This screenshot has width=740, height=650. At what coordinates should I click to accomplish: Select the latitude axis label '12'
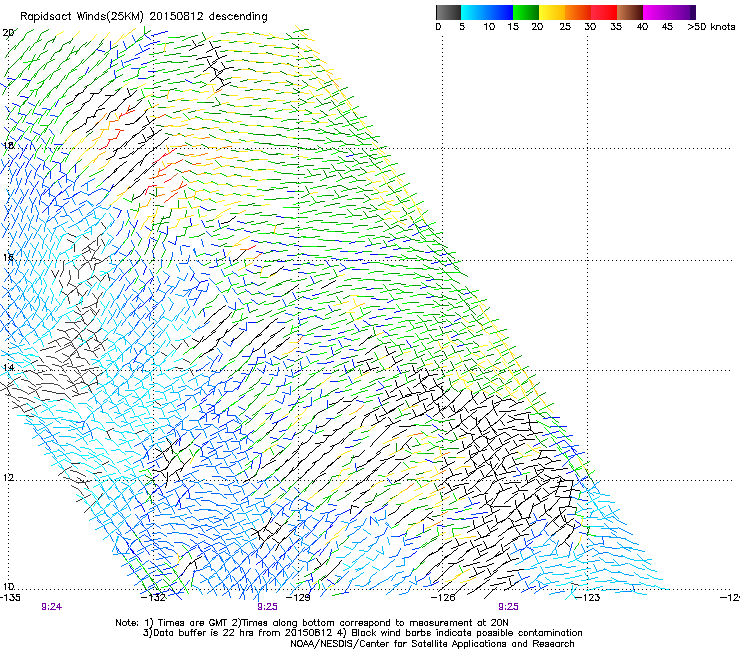click(x=8, y=477)
